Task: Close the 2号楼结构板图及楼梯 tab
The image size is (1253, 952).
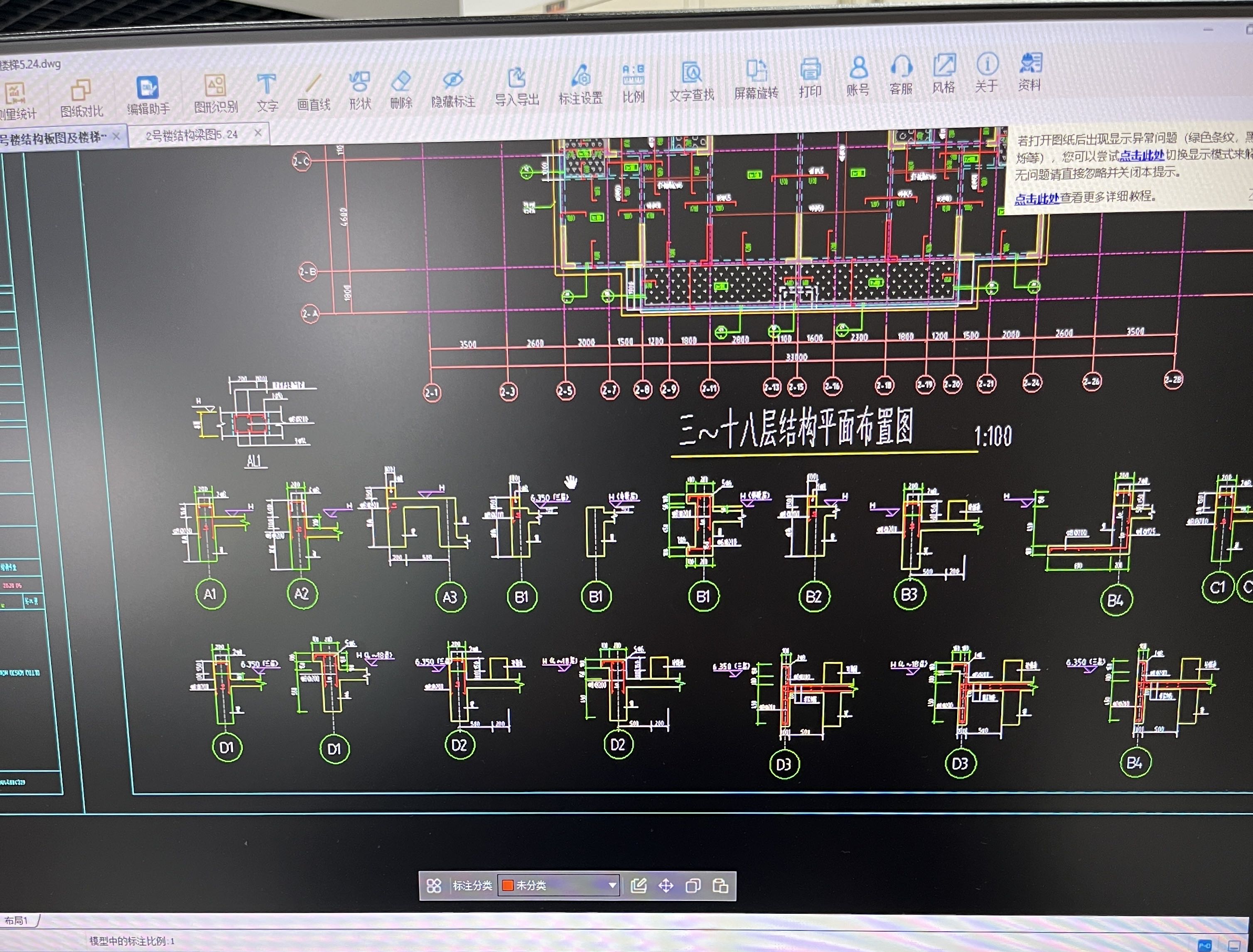Action: (116, 136)
